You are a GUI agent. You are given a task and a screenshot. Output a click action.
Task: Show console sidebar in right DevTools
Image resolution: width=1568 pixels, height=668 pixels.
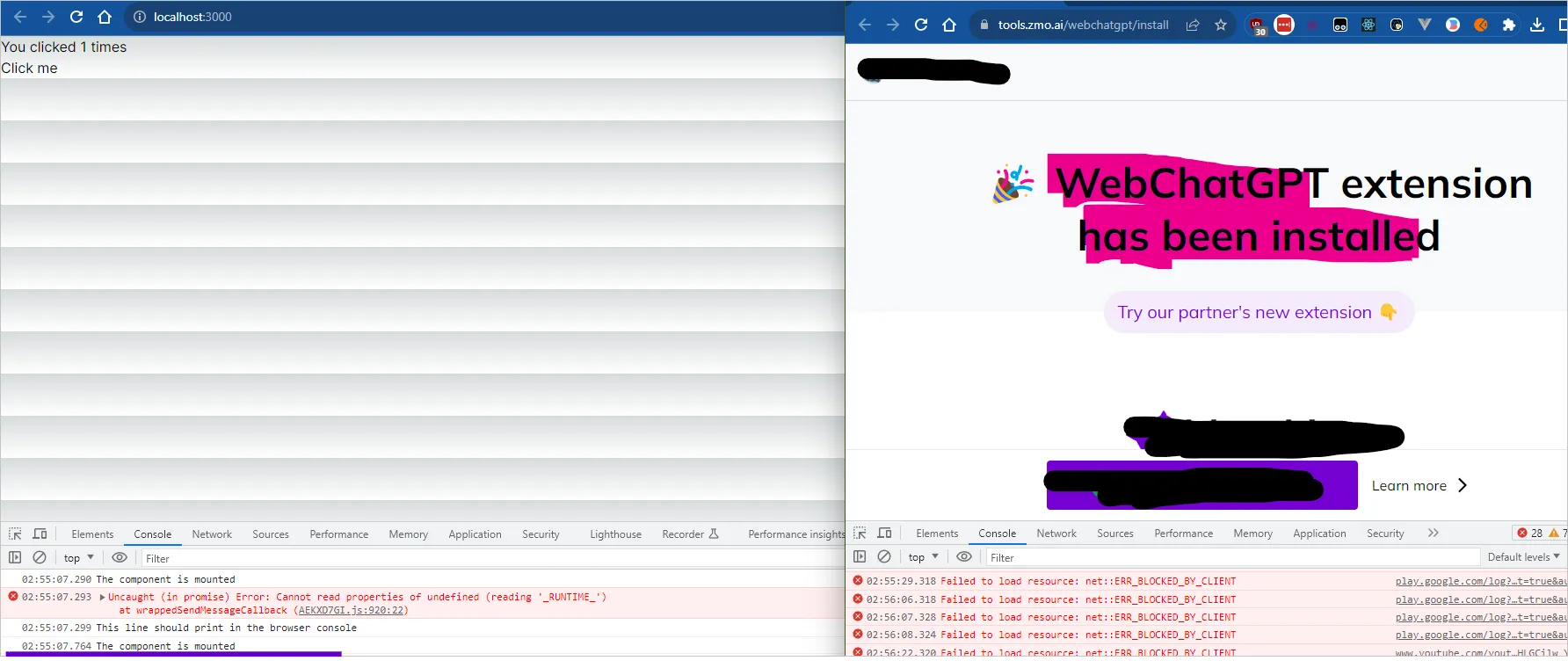tap(860, 556)
